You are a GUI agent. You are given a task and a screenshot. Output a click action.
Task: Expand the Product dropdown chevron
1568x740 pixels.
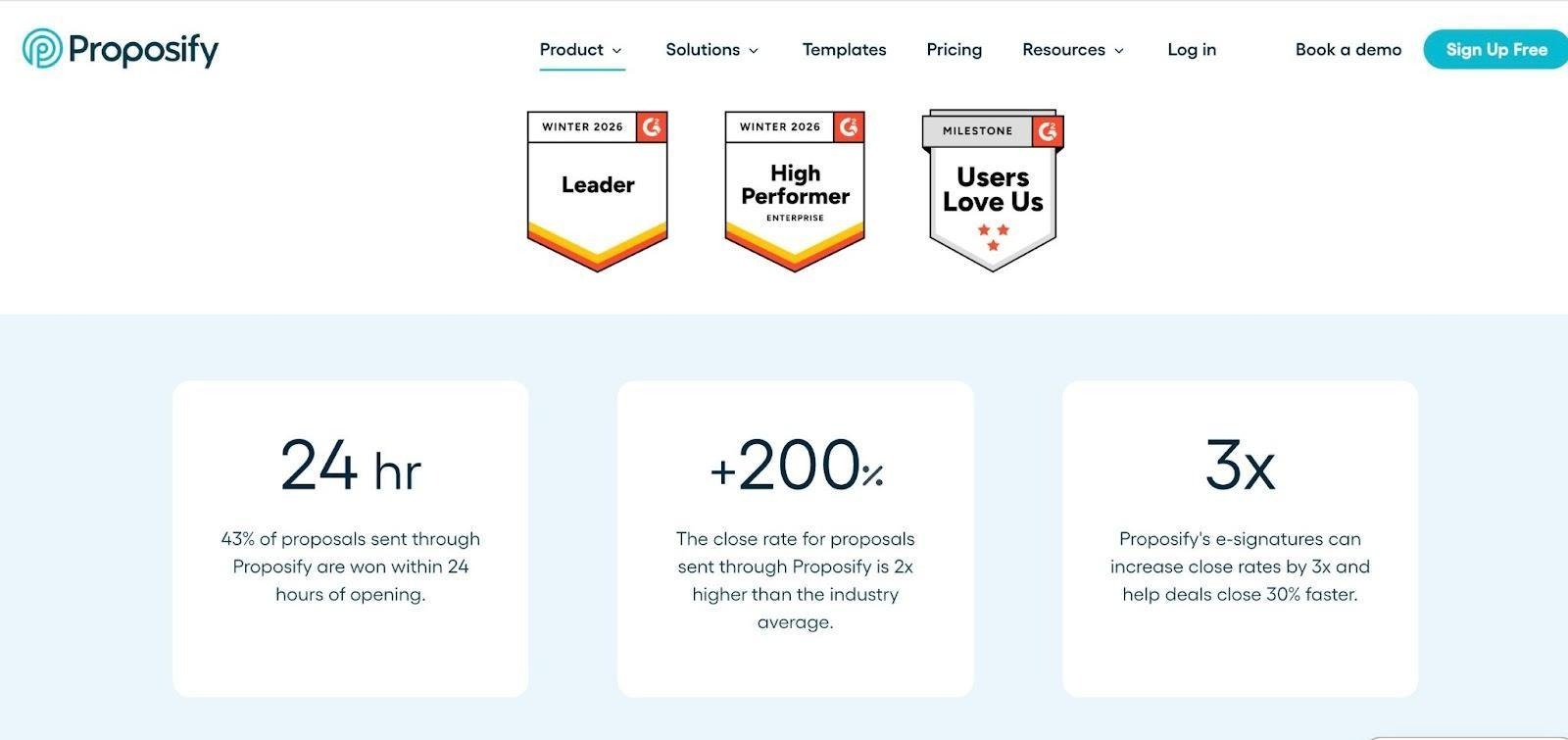coord(617,50)
